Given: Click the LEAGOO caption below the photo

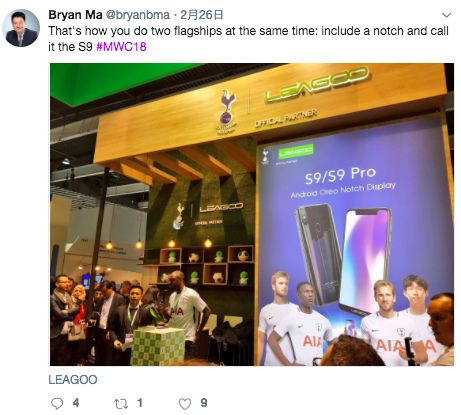Looking at the screenshot, I should point(73,380).
